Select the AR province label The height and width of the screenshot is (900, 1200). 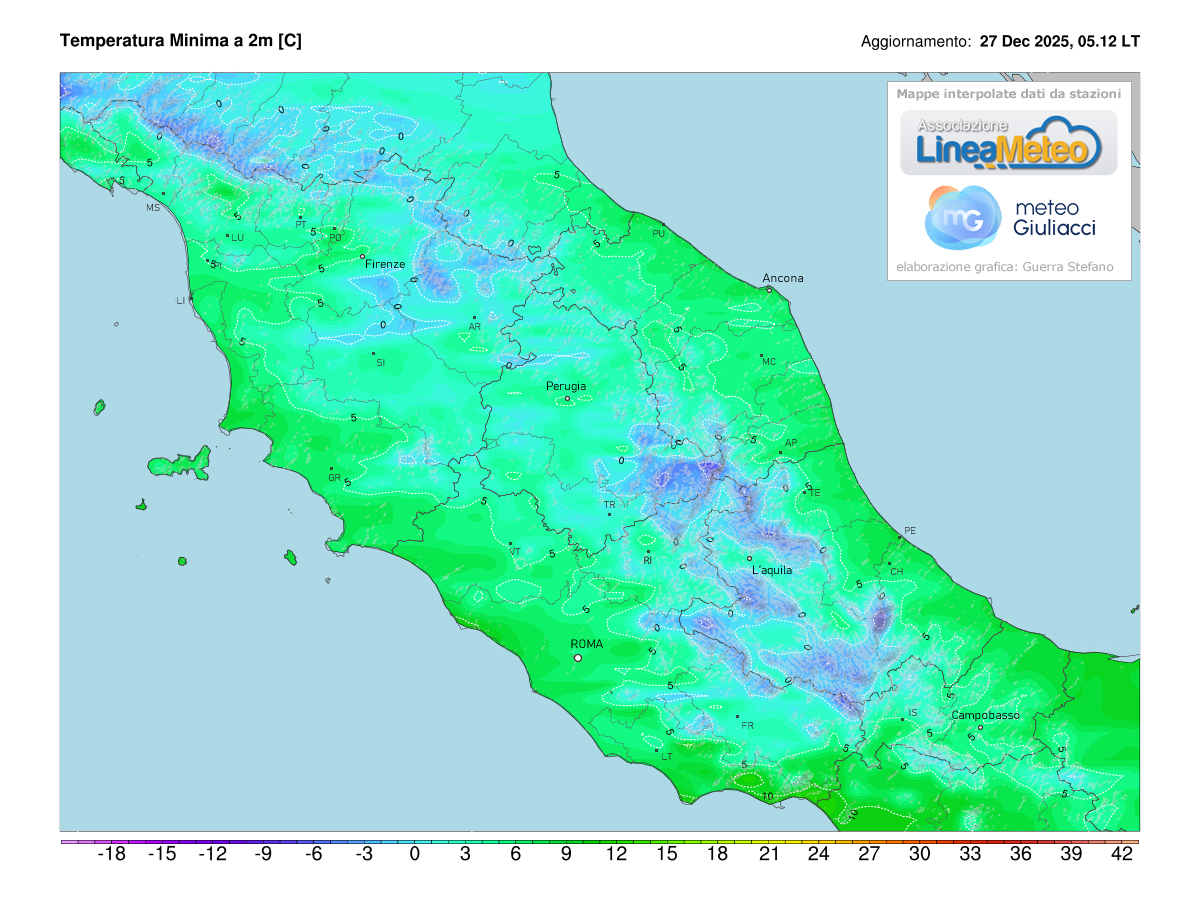tap(475, 326)
